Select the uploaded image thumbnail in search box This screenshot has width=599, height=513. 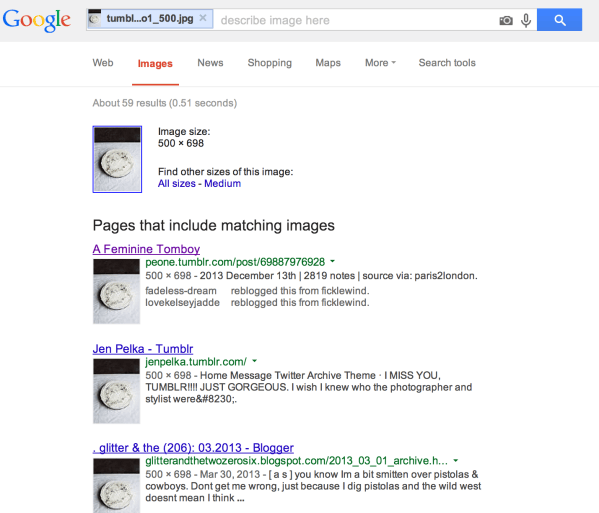pos(95,18)
